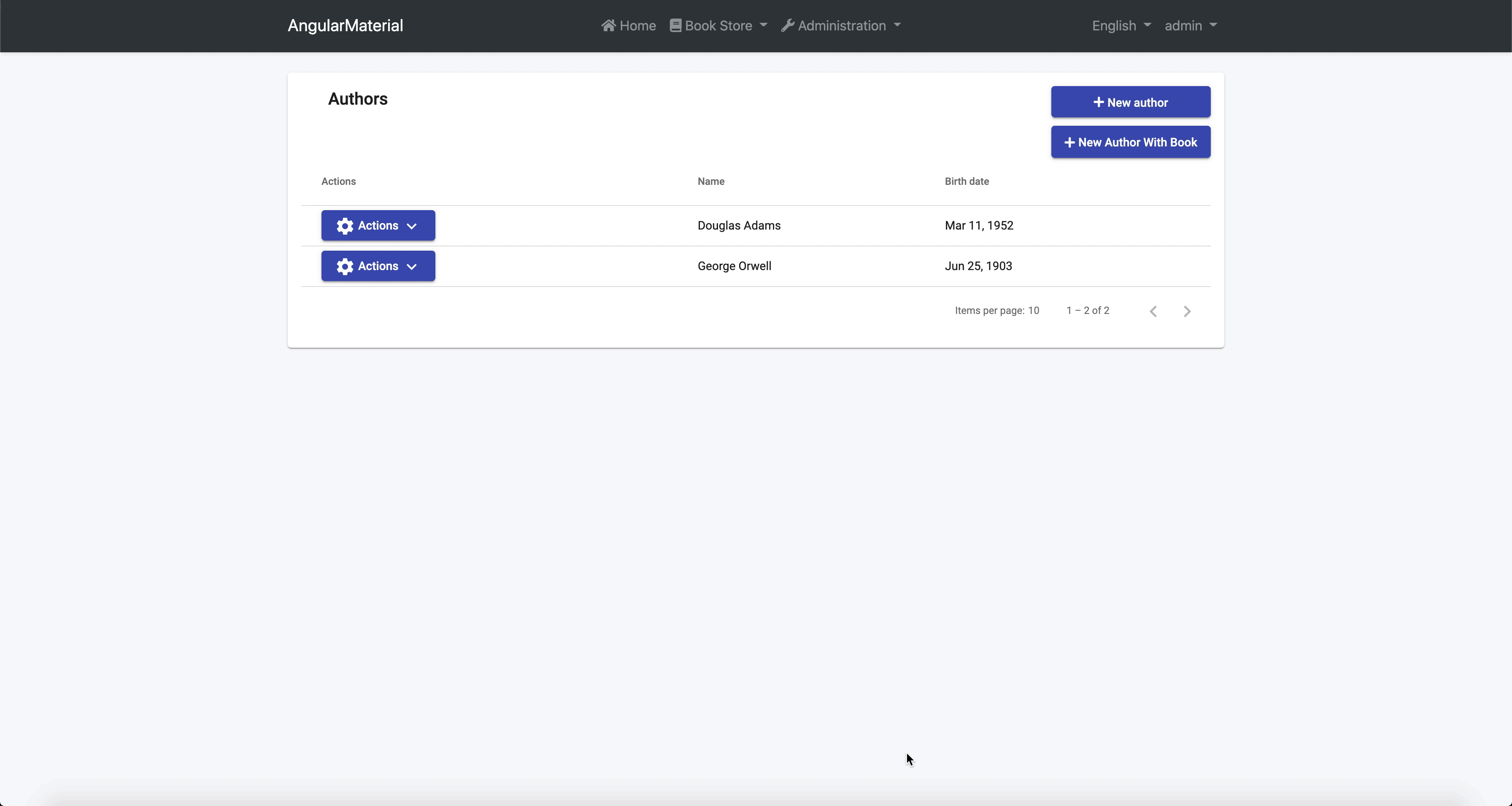Screen dimensions: 1512x806
Task: Open the English language dropdown
Action: coord(1120,25)
